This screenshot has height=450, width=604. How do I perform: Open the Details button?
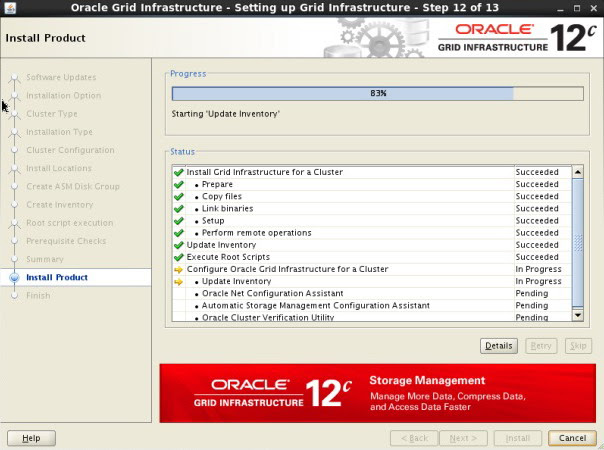(x=498, y=346)
